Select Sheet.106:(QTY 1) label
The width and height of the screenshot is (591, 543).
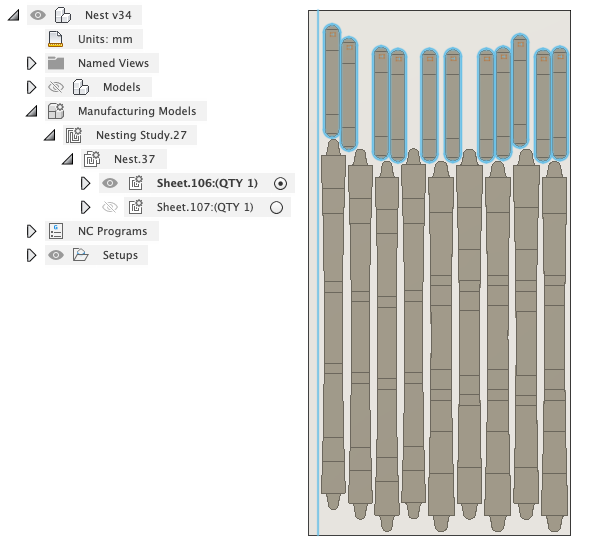coord(207,183)
